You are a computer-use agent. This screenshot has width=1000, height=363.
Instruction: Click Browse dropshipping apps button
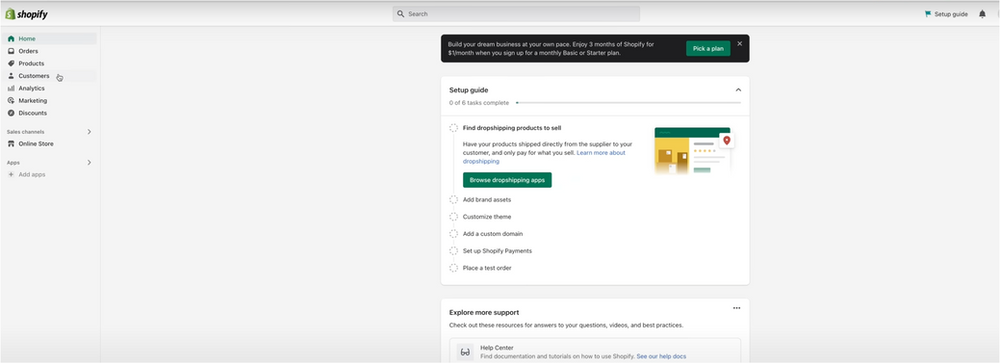(507, 180)
